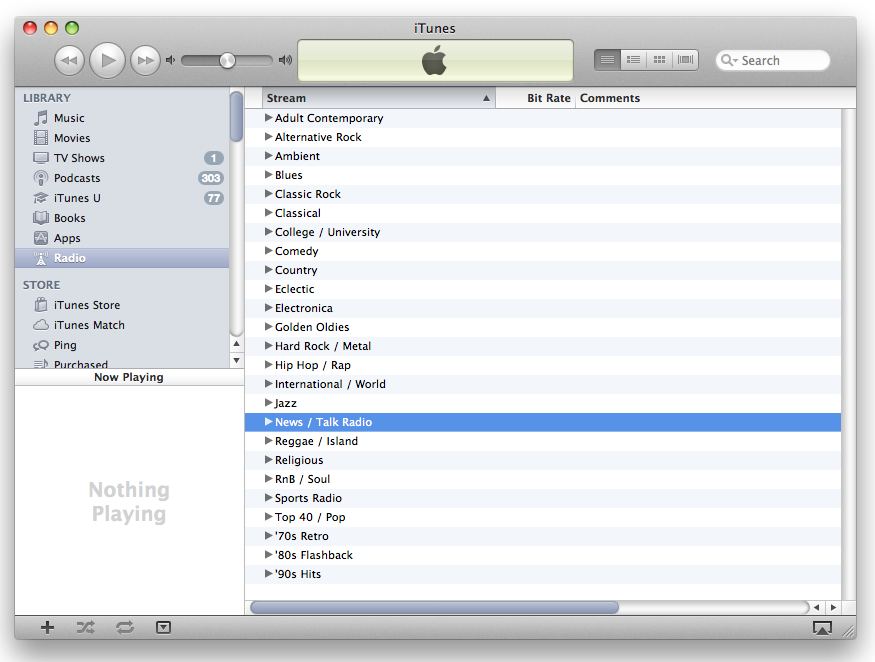Open the search magnifier options menu

click(729, 60)
